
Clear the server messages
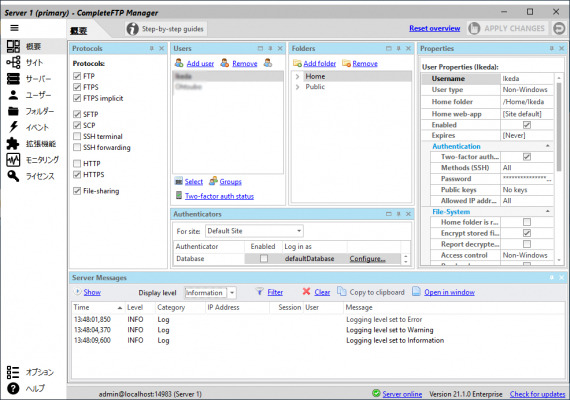(x=322, y=292)
